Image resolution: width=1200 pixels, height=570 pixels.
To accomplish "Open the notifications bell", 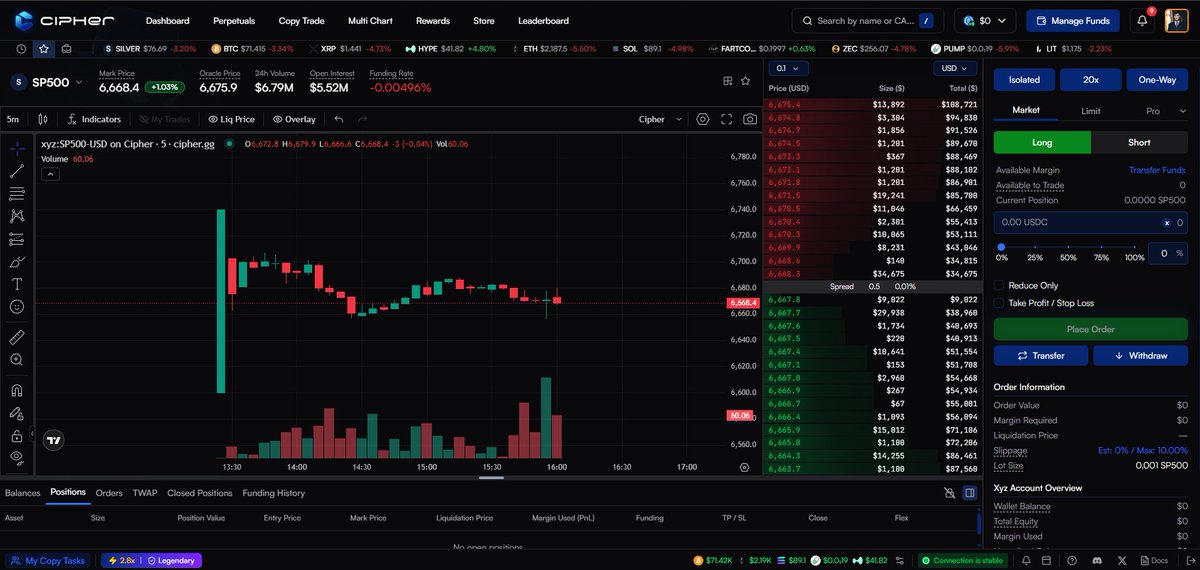I will (1143, 20).
